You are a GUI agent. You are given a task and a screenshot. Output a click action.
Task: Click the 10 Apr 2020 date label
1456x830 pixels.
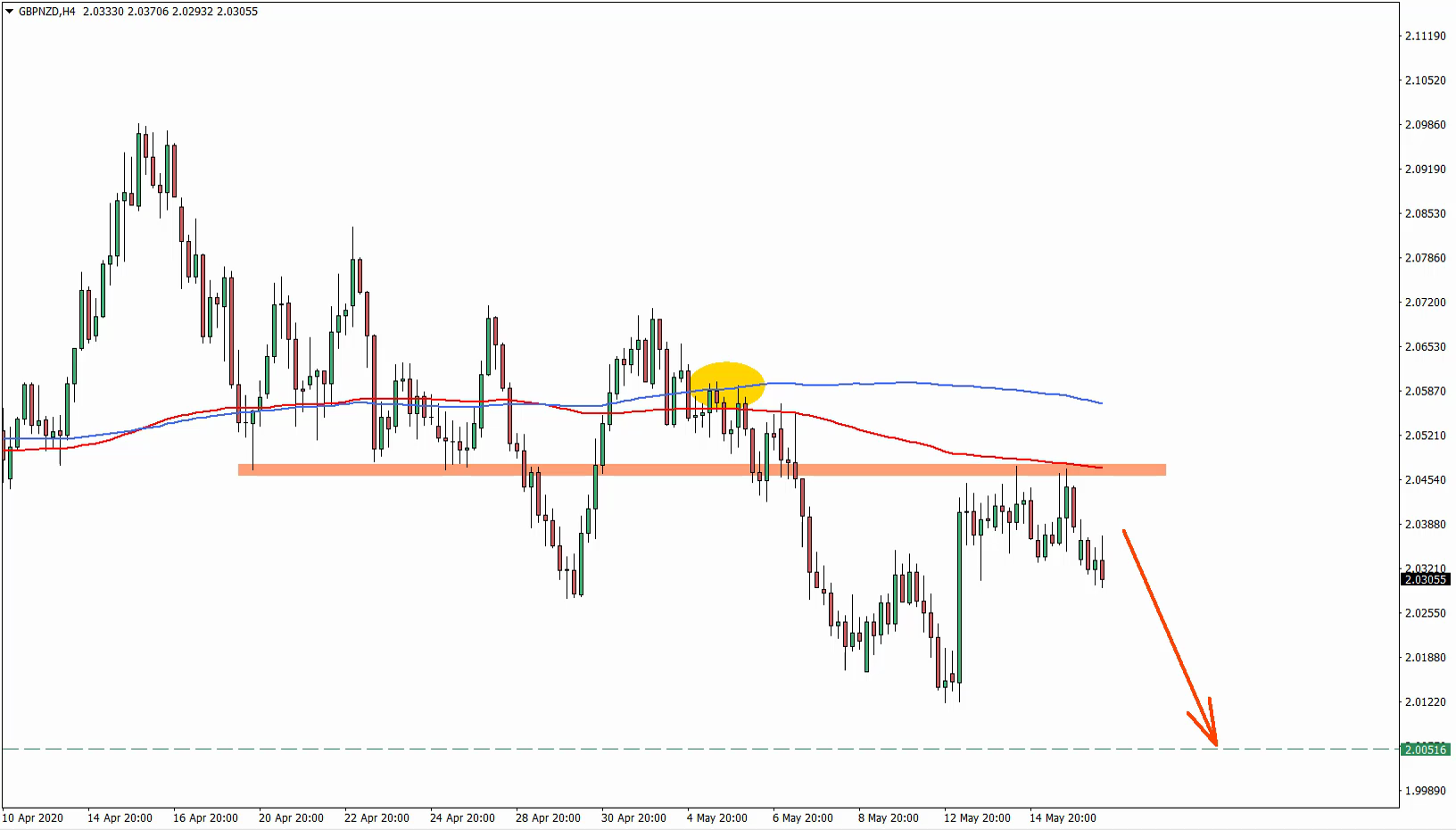click(x=33, y=818)
